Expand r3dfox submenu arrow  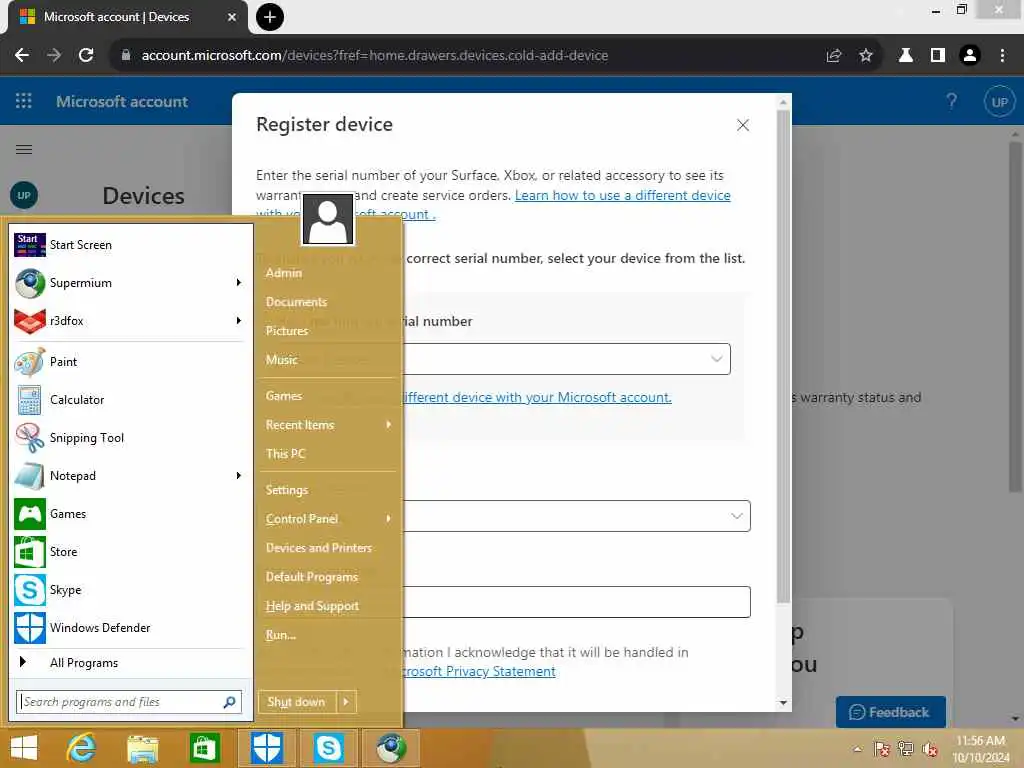pyautogui.click(x=238, y=321)
